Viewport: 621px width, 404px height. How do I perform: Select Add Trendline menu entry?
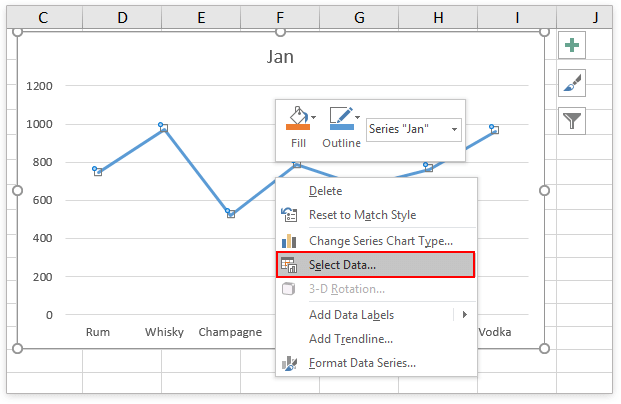point(351,339)
